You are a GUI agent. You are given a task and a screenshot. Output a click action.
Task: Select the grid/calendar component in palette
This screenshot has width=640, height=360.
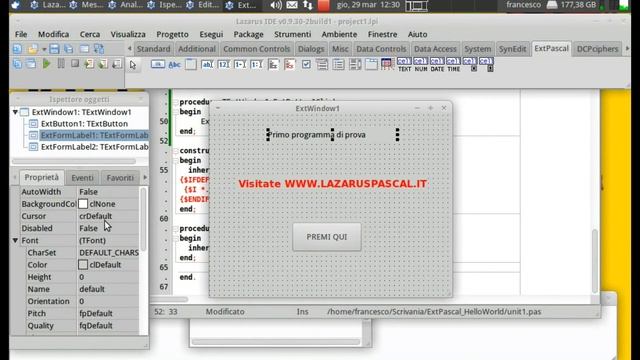tap(387, 64)
